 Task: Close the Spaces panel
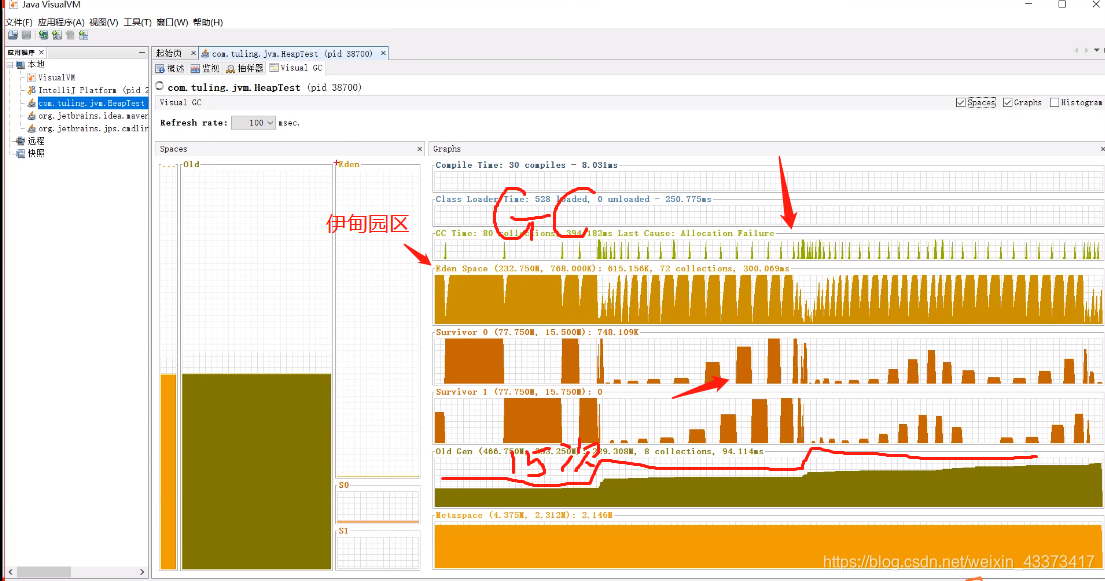tap(420, 149)
